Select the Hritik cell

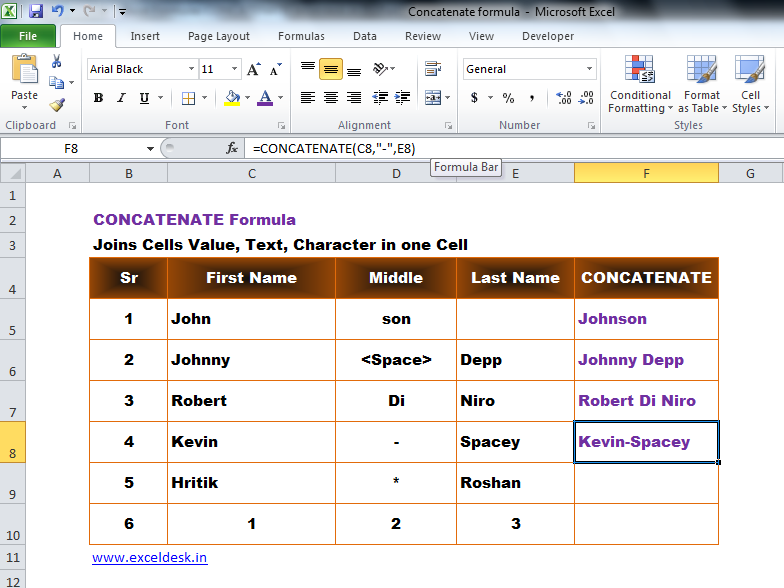coord(252,483)
